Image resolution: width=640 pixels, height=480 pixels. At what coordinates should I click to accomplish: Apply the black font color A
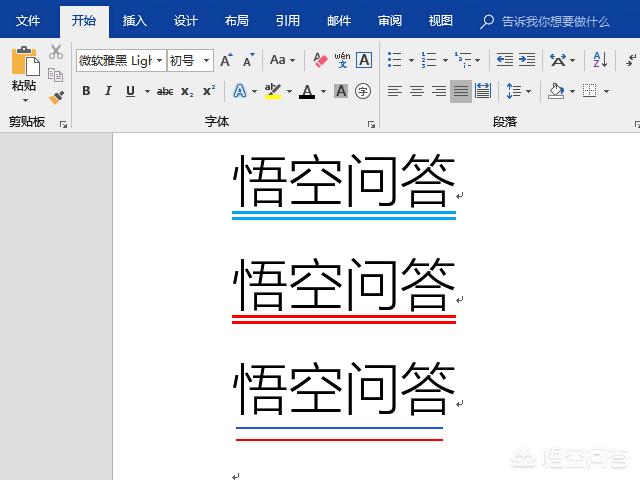(x=307, y=91)
